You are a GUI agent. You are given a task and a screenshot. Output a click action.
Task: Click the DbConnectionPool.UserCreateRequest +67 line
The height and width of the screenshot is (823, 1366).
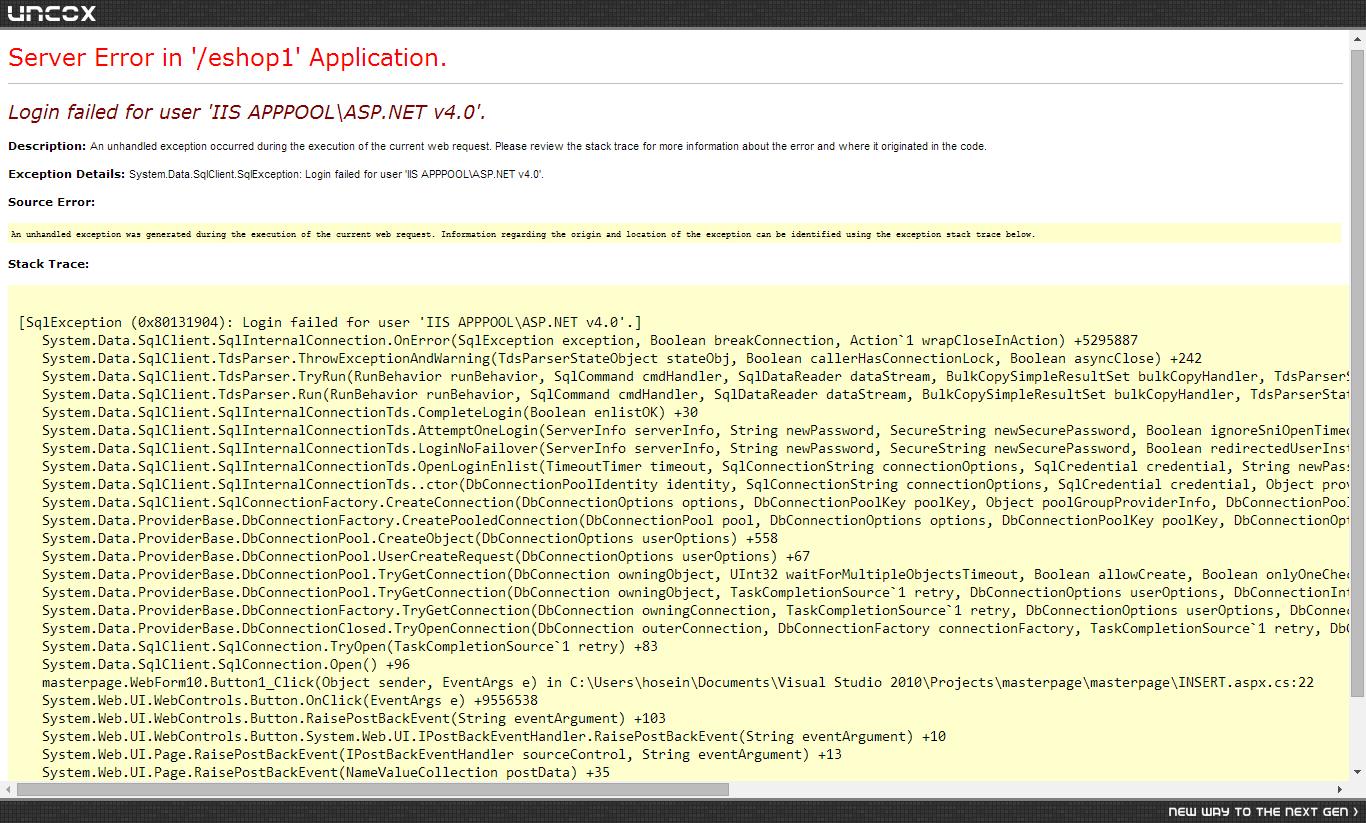tap(426, 556)
